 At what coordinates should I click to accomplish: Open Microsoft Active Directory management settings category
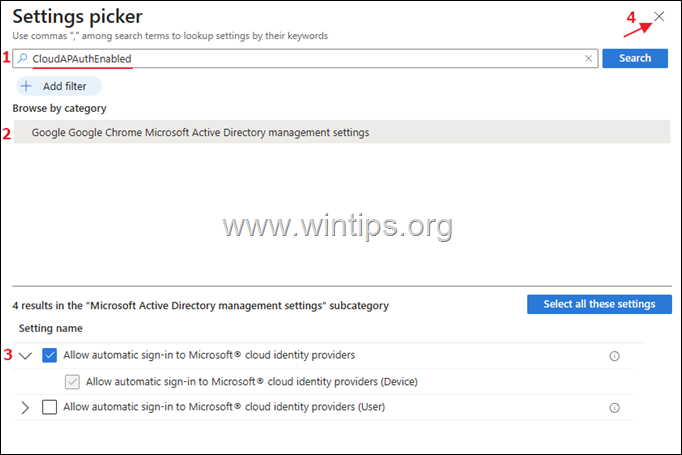(x=342, y=132)
